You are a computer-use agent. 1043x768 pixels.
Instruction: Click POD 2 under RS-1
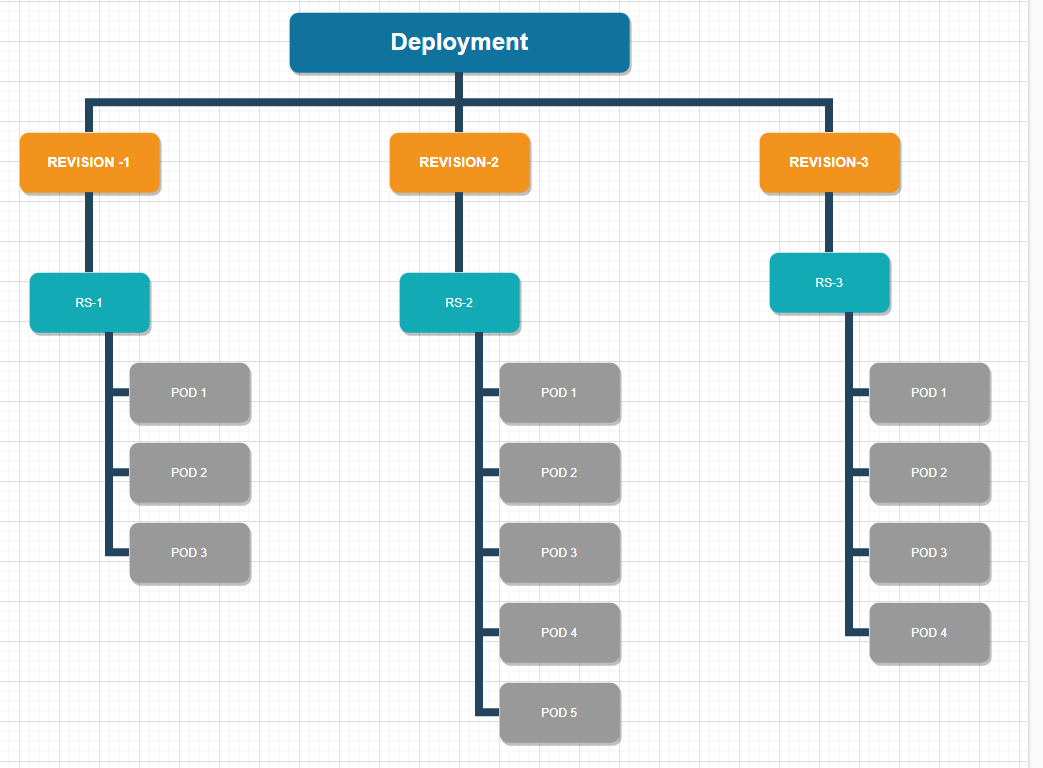[190, 473]
